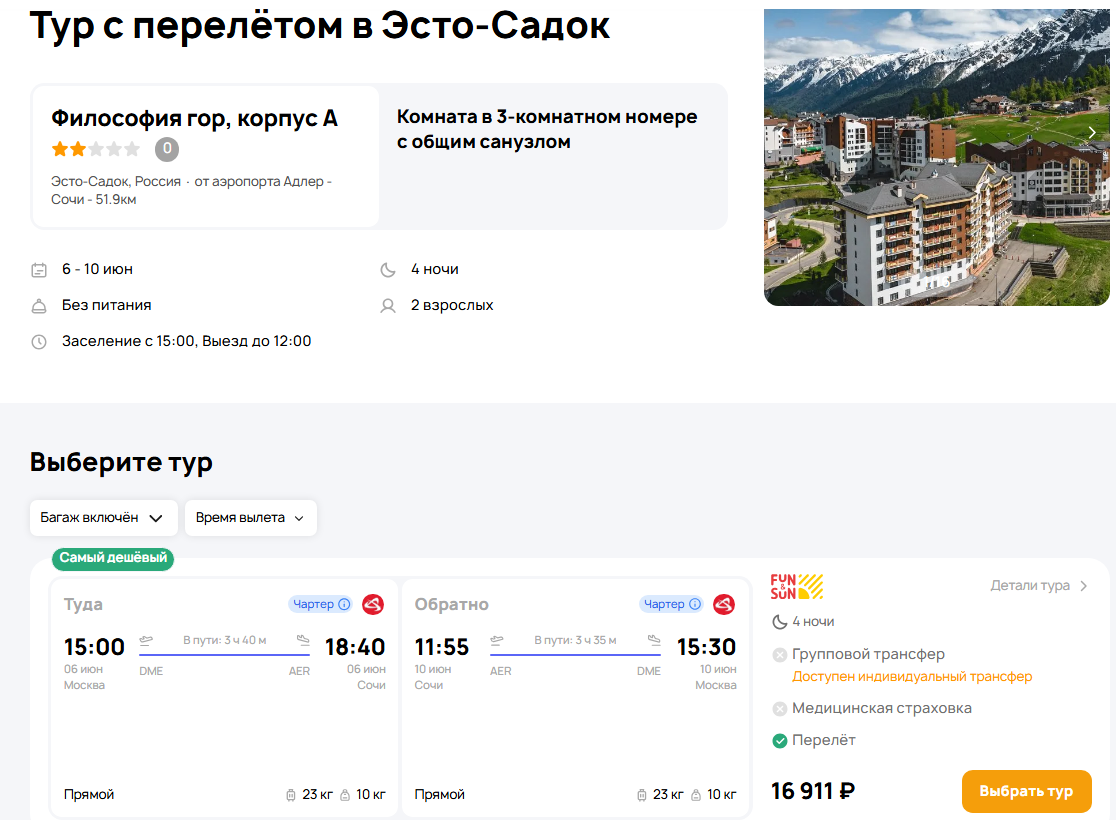Click Доступен индивидуальный трансфер link
The height and width of the screenshot is (820, 1116).
(912, 676)
